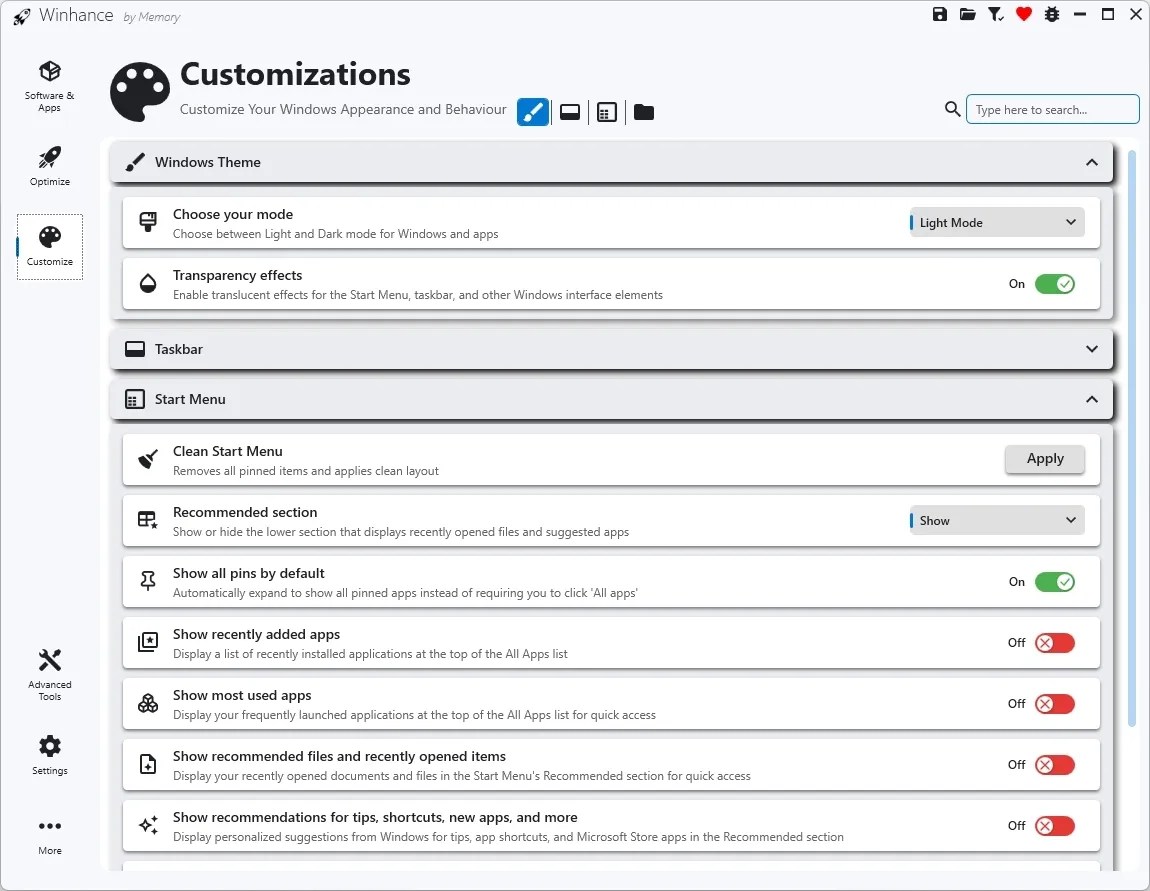Image resolution: width=1150 pixels, height=891 pixels.
Task: Choose the Start Menu filter icon
Action: pos(606,112)
